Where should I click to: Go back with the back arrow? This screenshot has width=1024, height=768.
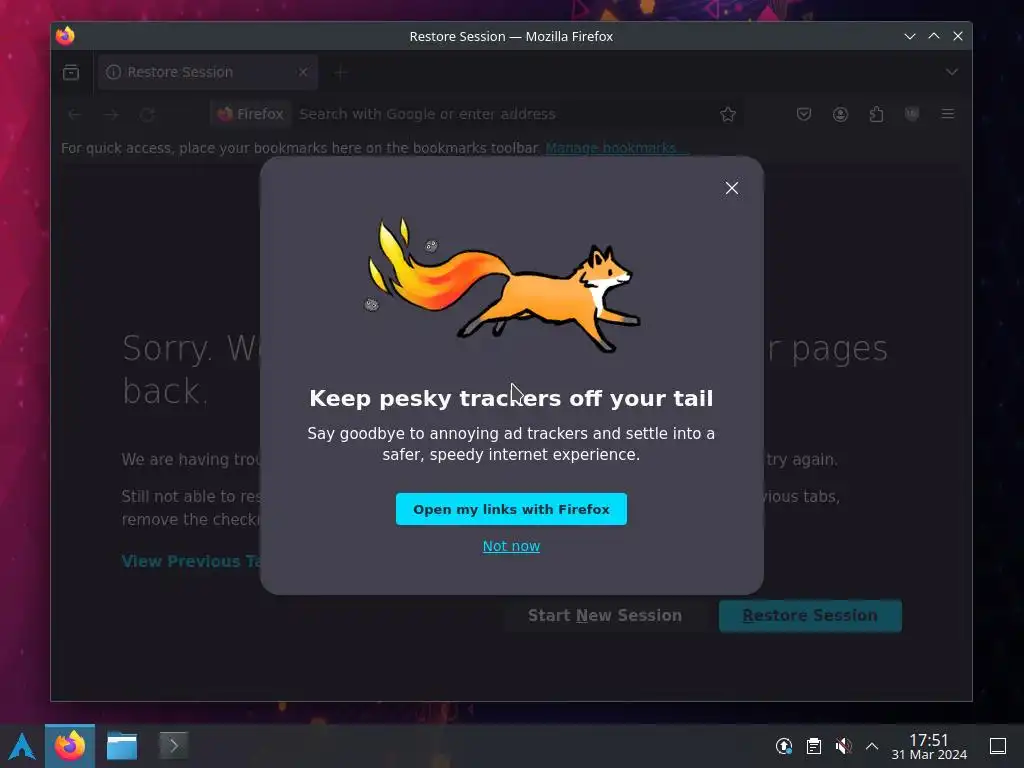pyautogui.click(x=74, y=114)
